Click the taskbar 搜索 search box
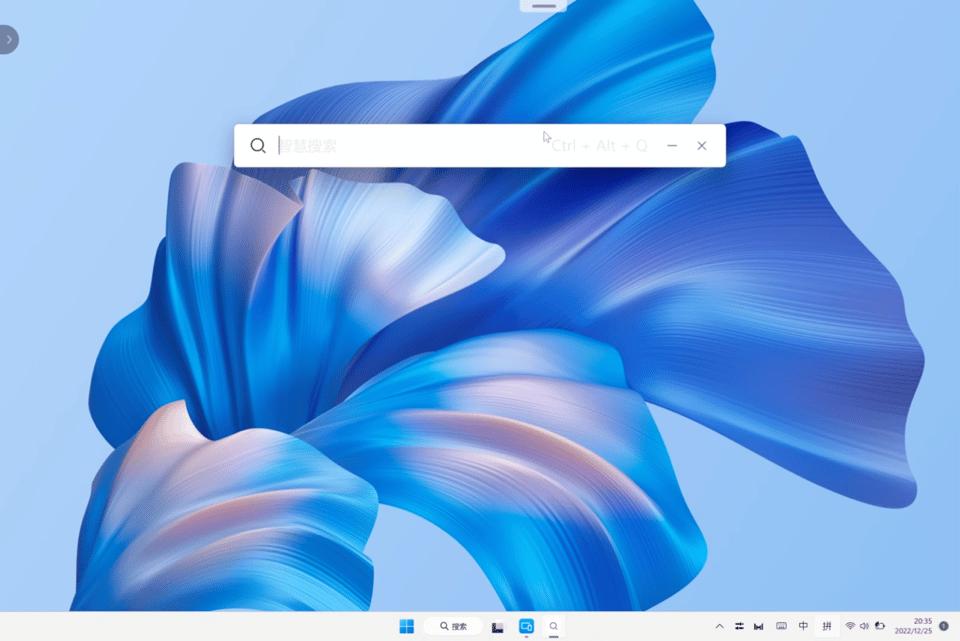Image resolution: width=960 pixels, height=641 pixels. [x=454, y=626]
